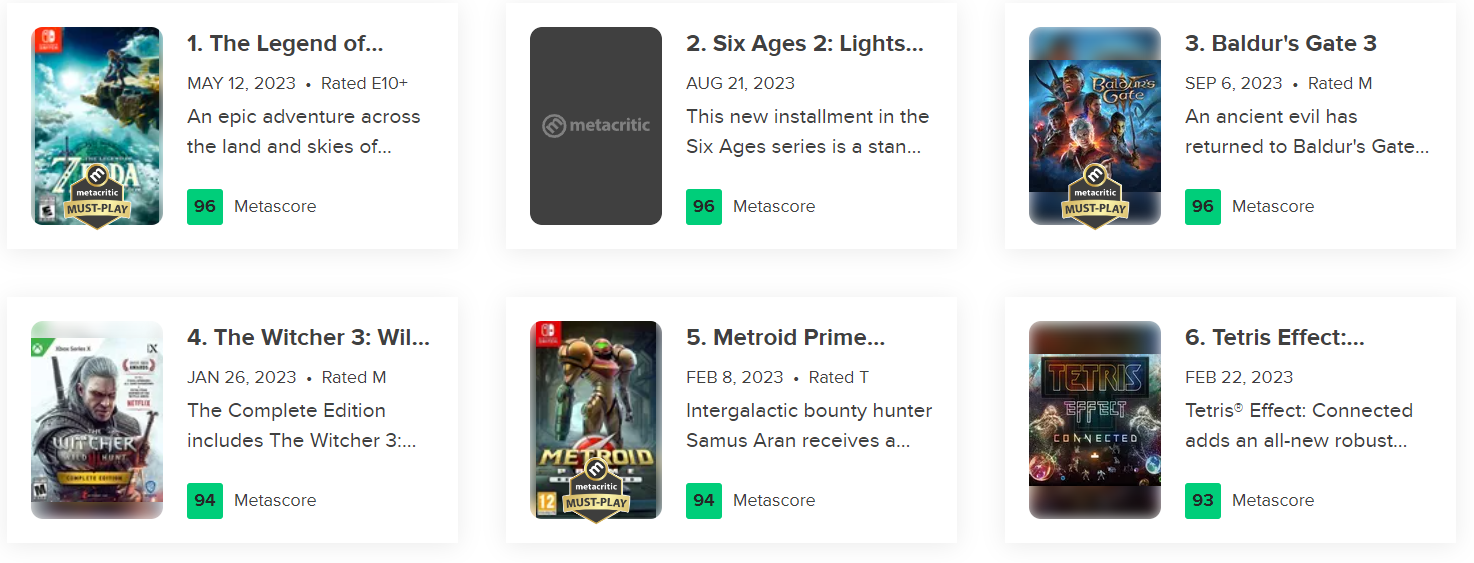Click the Metacritic logo on gray placeholder

point(596,126)
